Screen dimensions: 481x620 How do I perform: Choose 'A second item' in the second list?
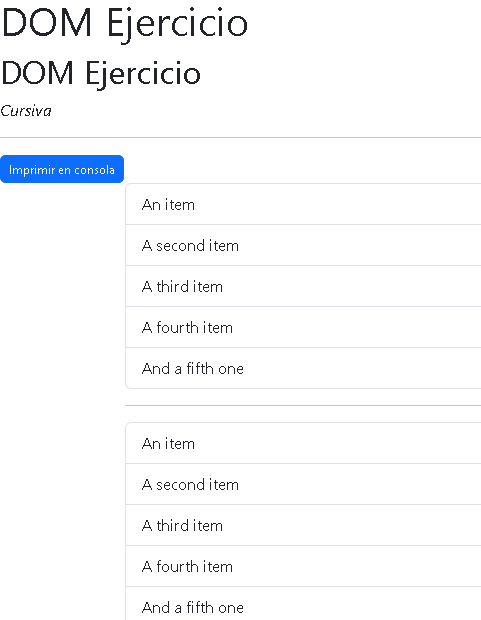[303, 484]
